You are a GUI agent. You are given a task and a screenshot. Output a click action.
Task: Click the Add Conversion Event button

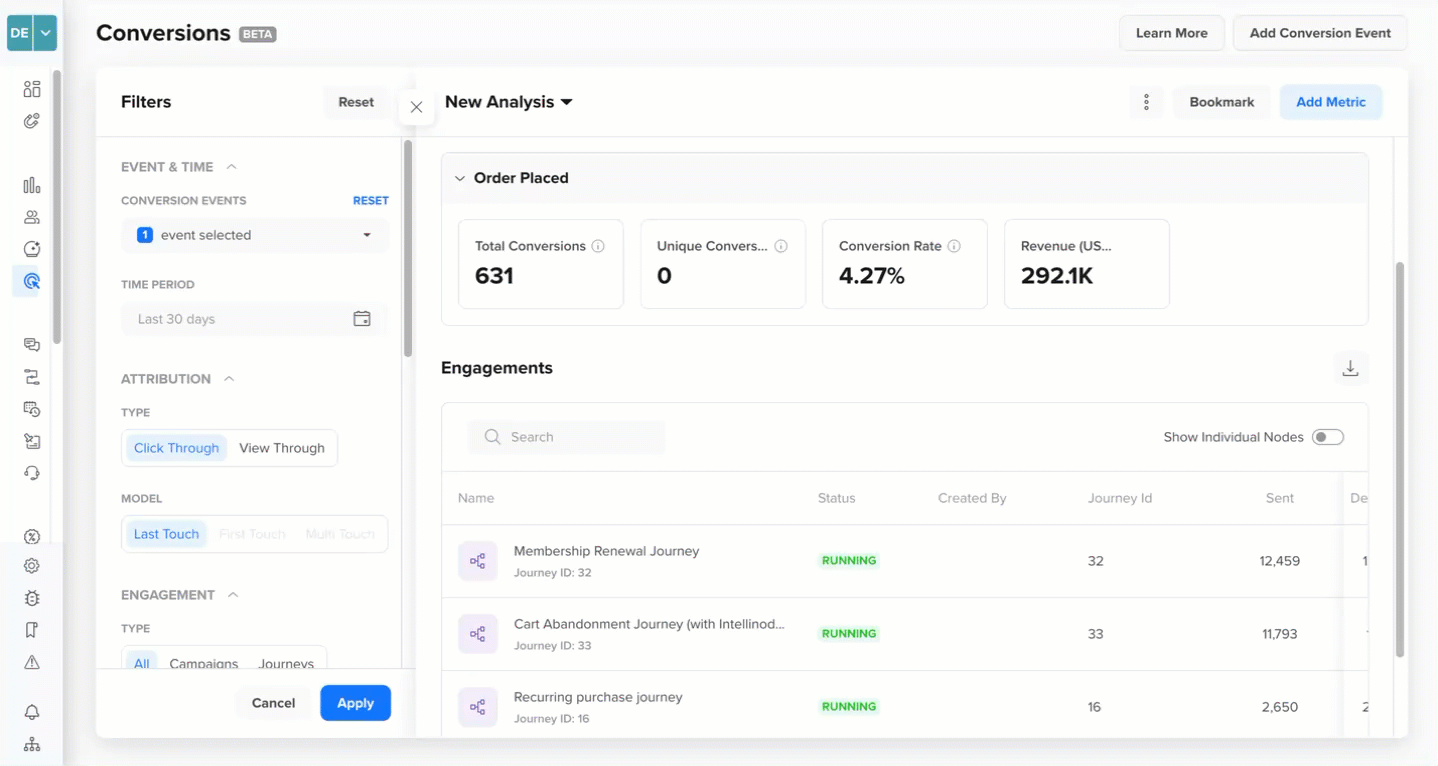click(x=1320, y=33)
